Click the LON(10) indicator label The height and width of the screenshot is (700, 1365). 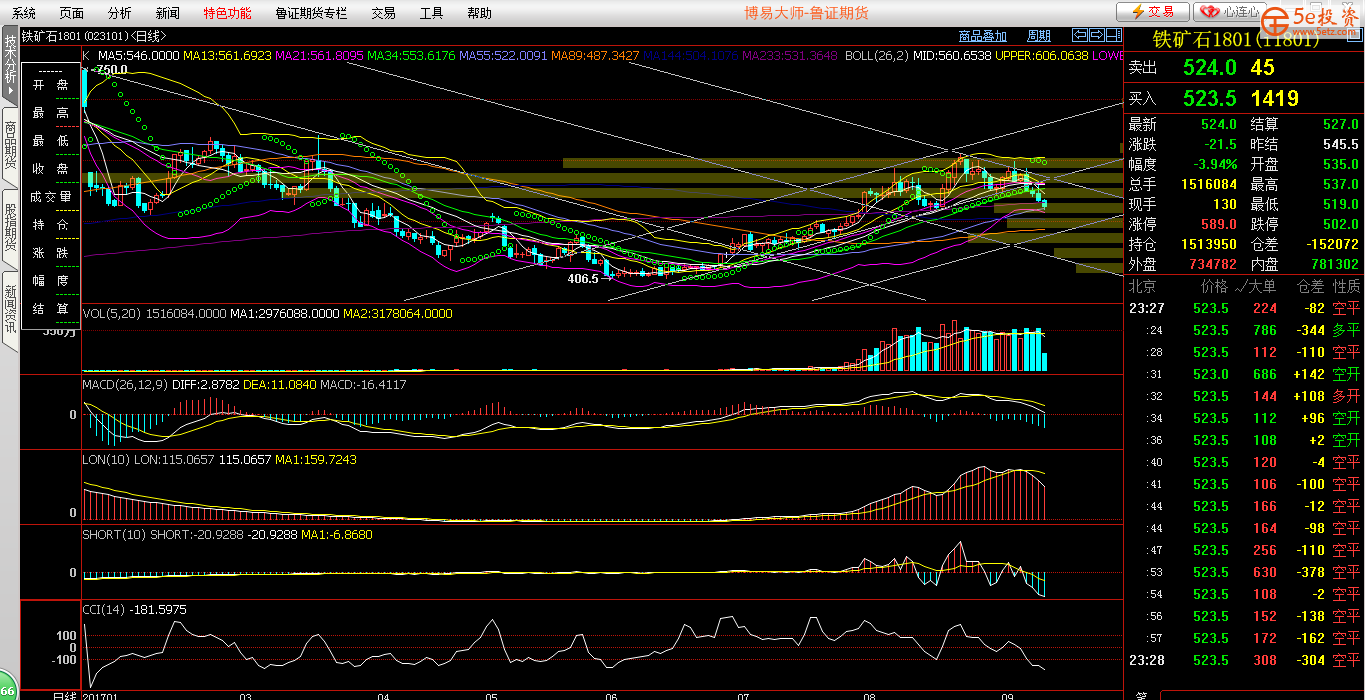click(105, 459)
